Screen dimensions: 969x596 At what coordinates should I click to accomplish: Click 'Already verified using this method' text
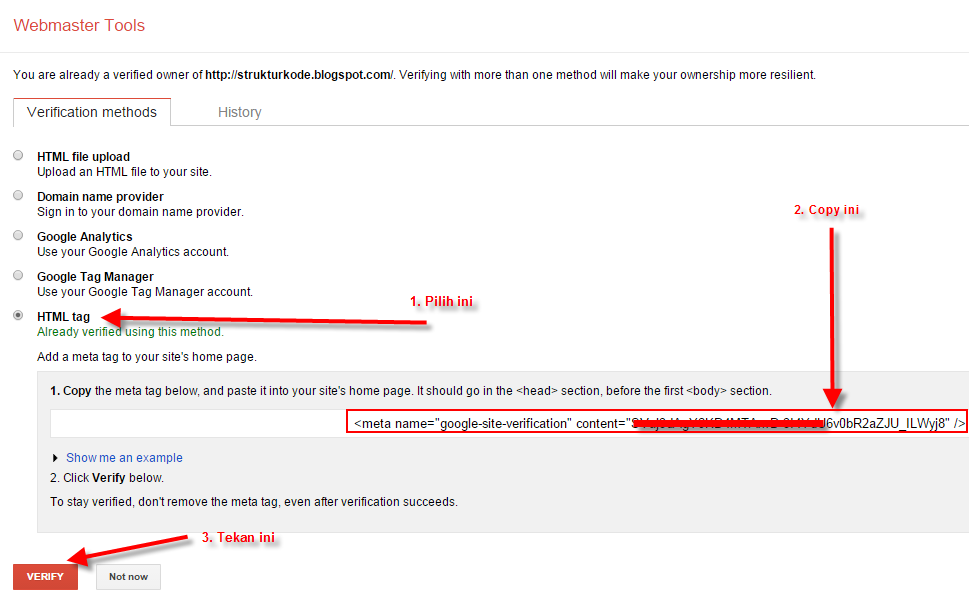pos(130,332)
